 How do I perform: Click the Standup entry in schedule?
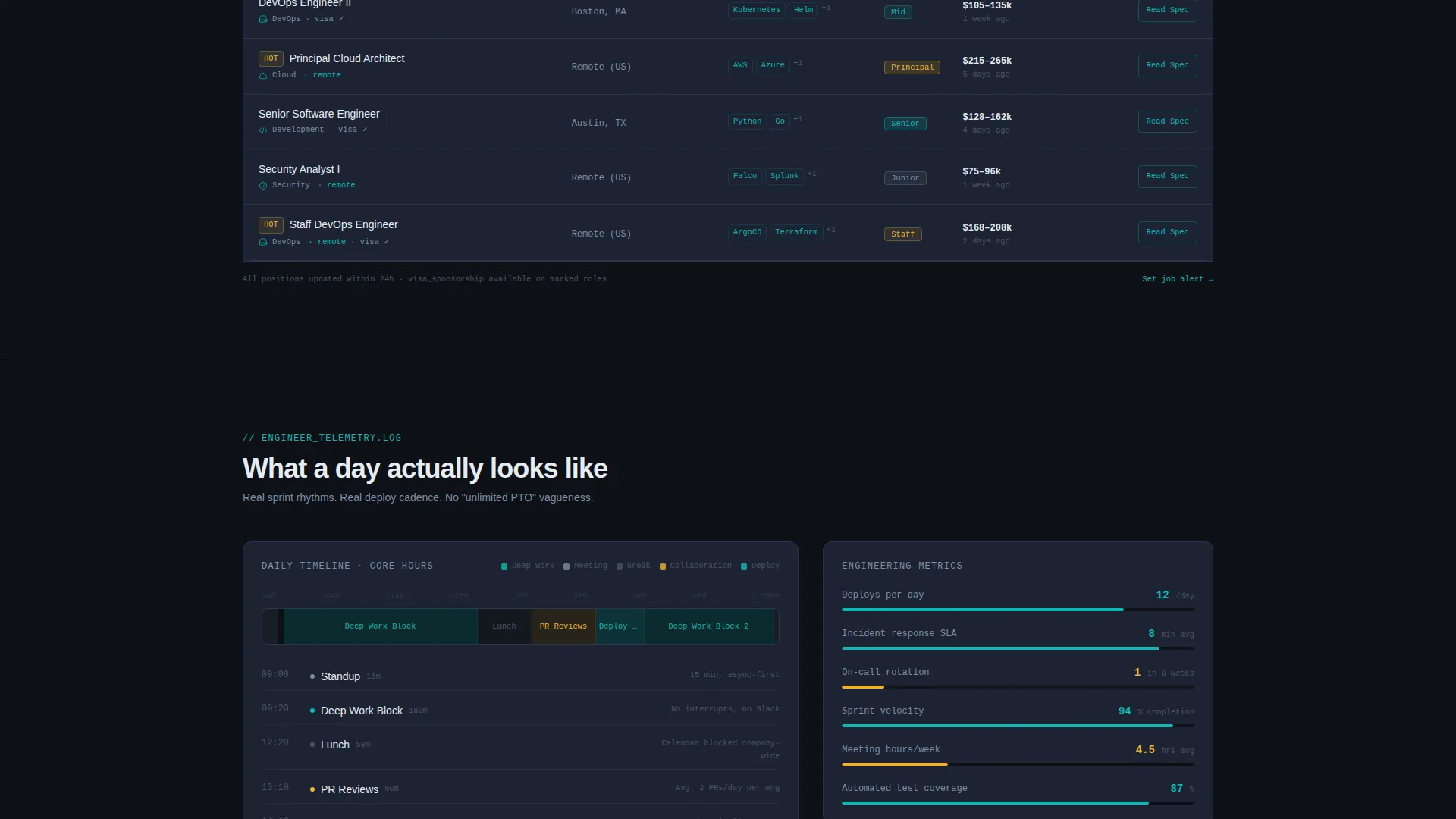pyautogui.click(x=520, y=675)
